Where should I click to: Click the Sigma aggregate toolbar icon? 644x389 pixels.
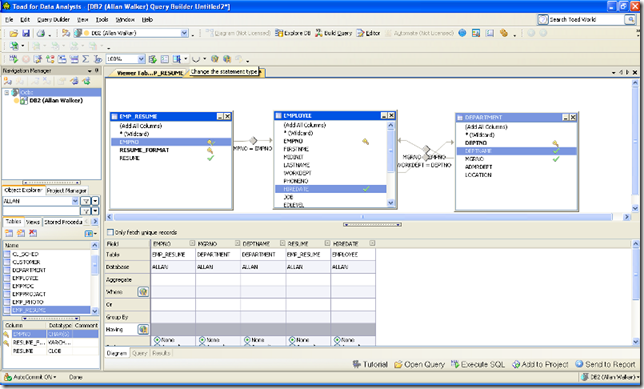tap(85, 59)
